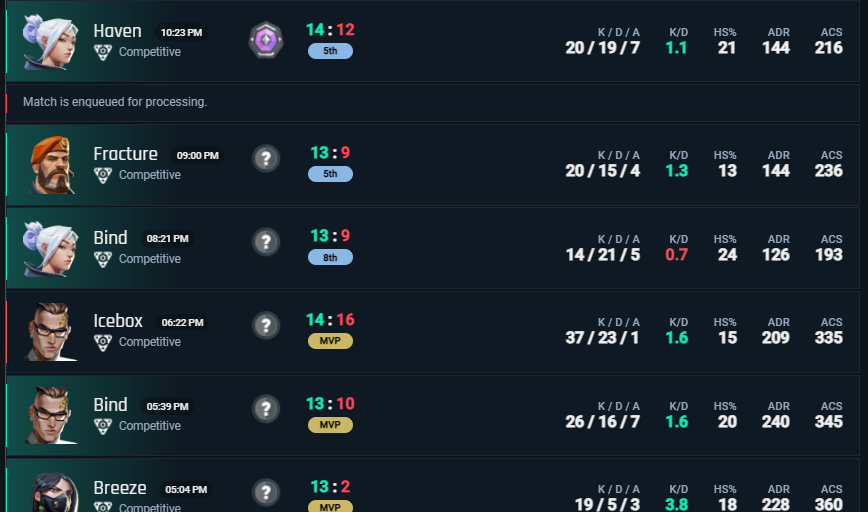This screenshot has height=512, width=868.
Task: Click the Competitive mode icon under Haven
Action: (x=102, y=52)
